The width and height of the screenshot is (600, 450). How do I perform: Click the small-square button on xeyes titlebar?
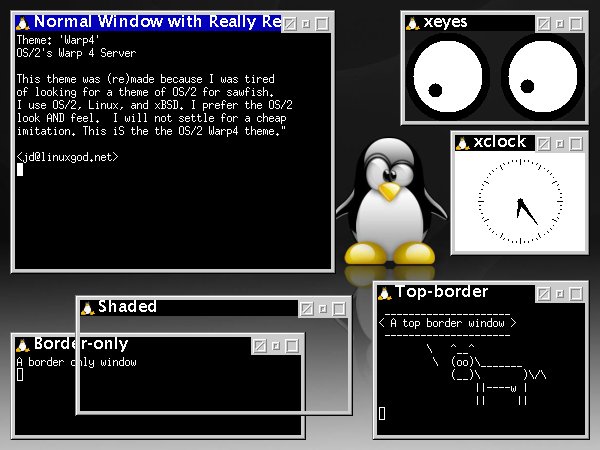(560, 24)
